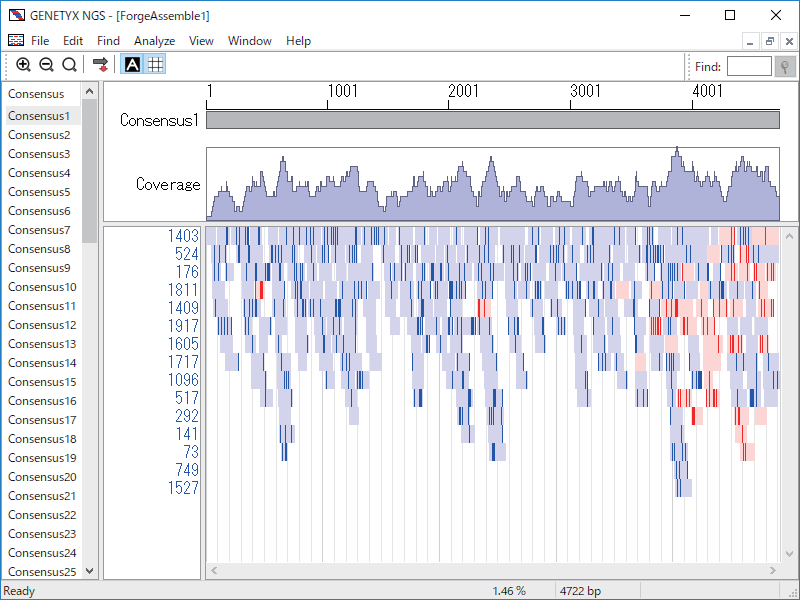Click the arrow with red marker icon

pos(101,65)
